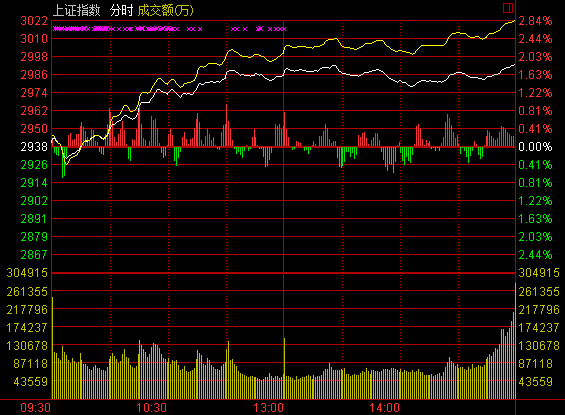Click the 2.84% top percentage label

click(535, 21)
